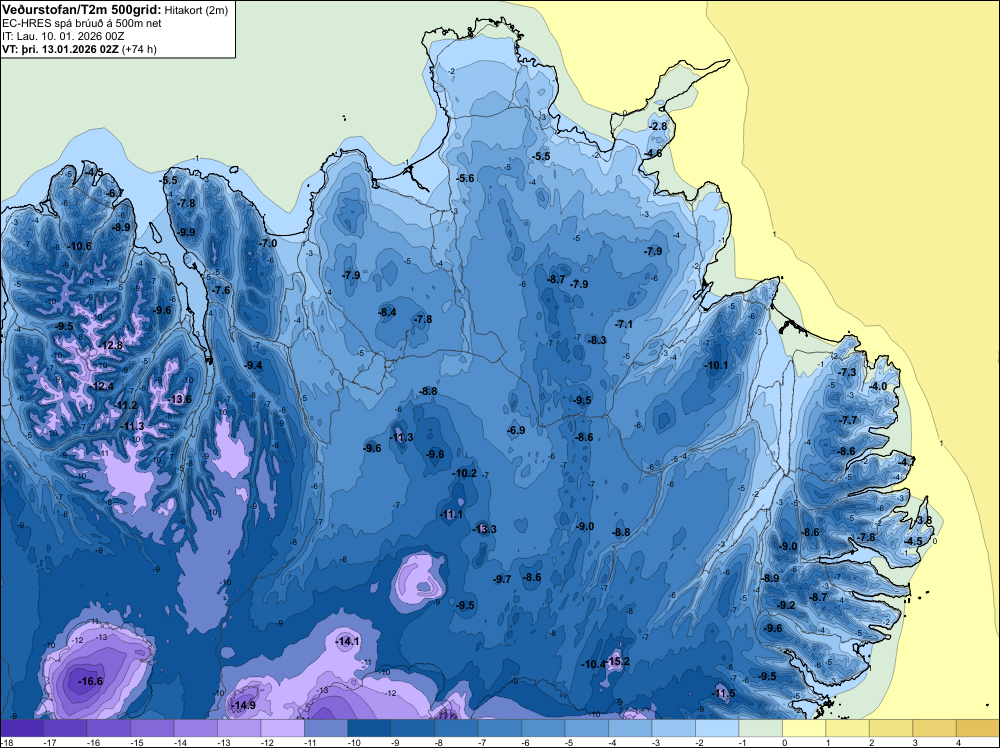Click the -11.5 temperature value
Screen dimensions: 1000x748
[x=723, y=693]
